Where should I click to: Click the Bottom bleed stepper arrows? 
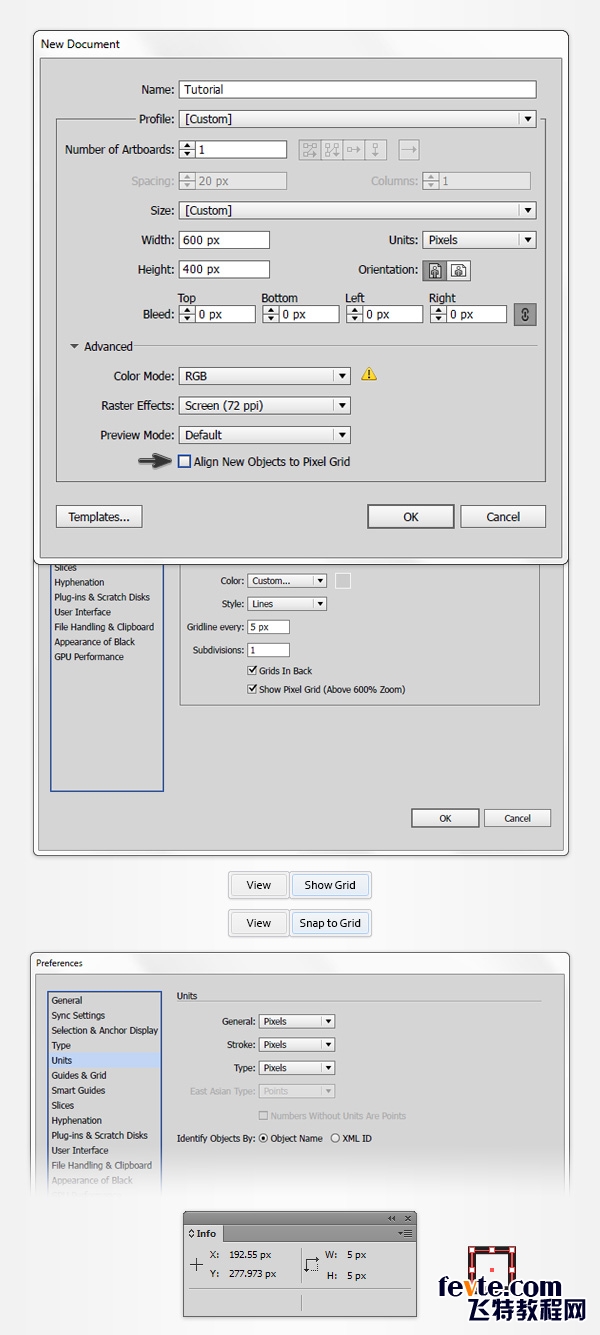tap(271, 314)
